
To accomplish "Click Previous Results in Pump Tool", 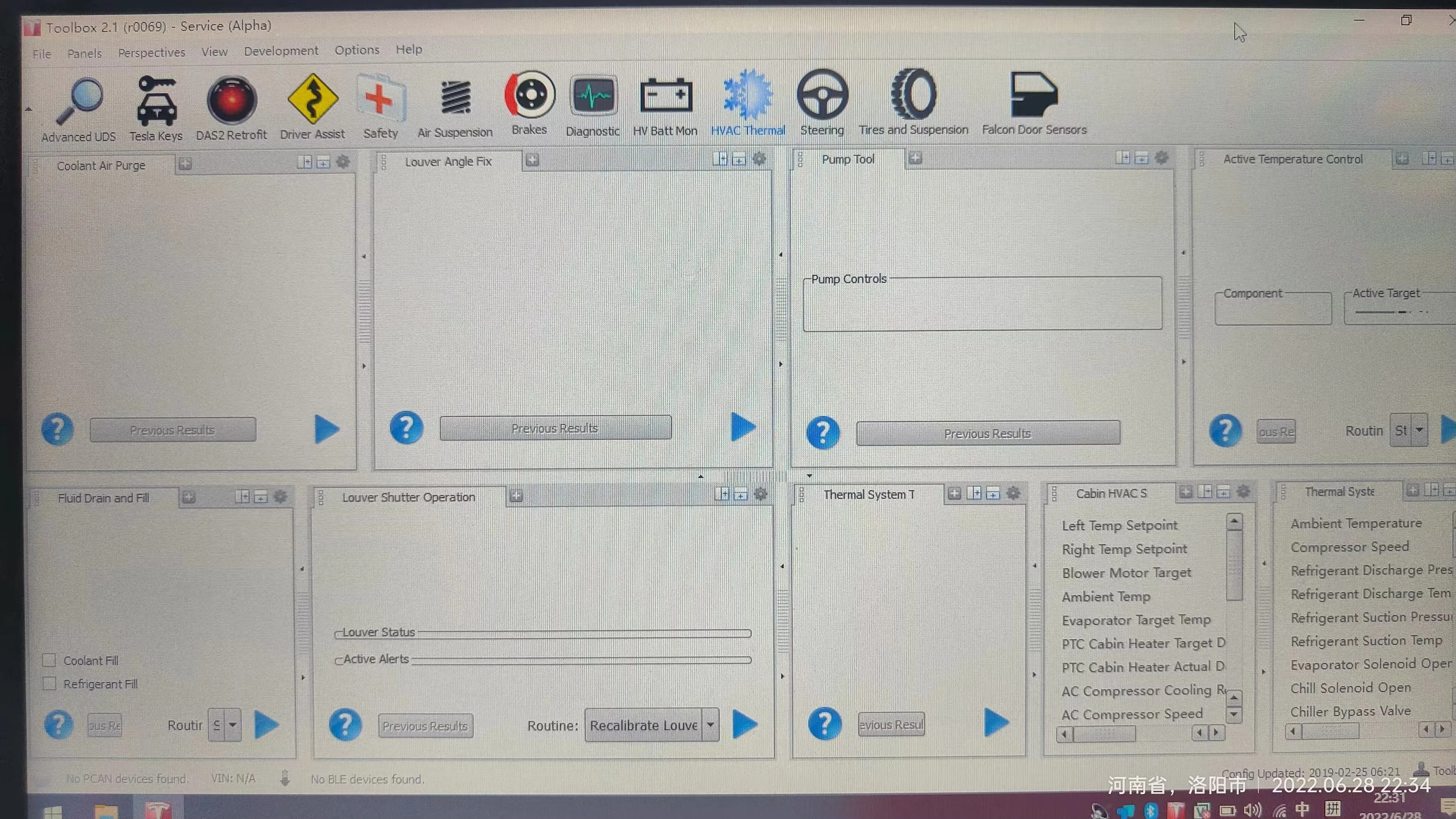I will [987, 433].
